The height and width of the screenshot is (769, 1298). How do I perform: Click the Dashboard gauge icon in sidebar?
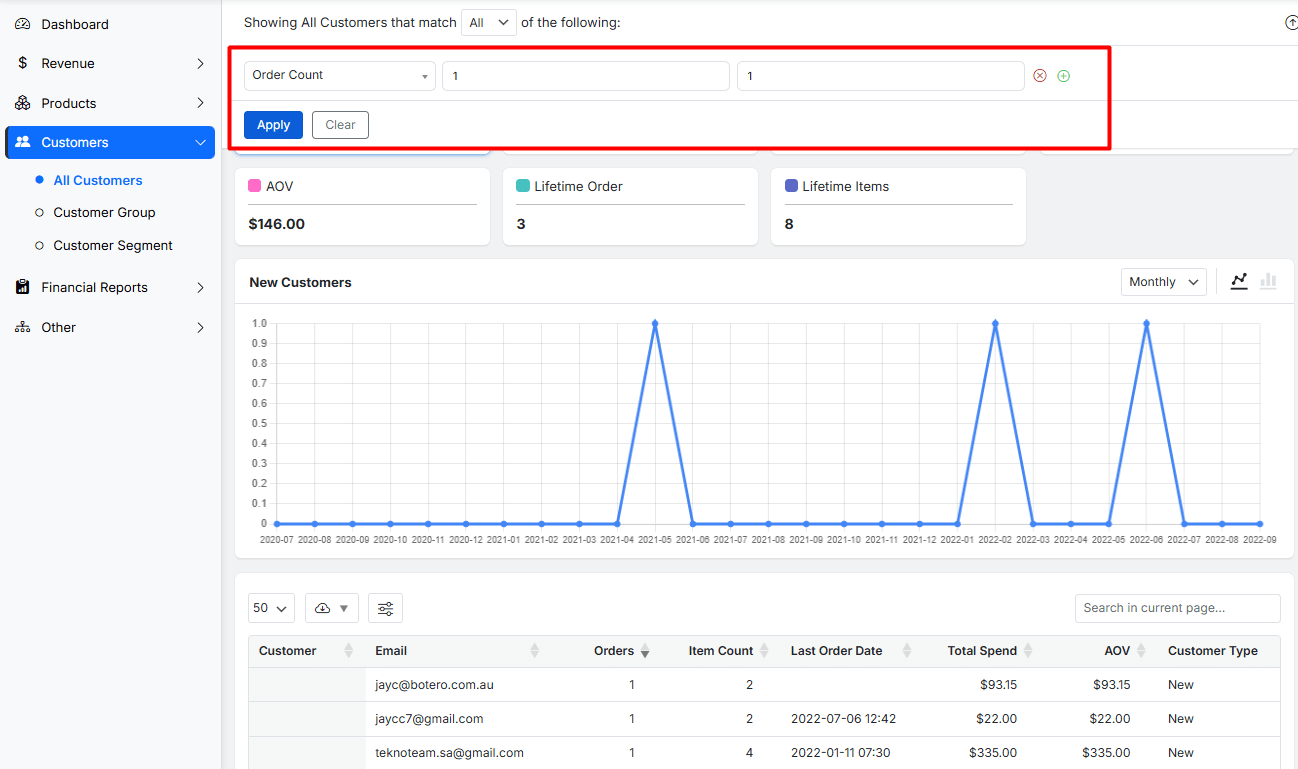(x=23, y=24)
